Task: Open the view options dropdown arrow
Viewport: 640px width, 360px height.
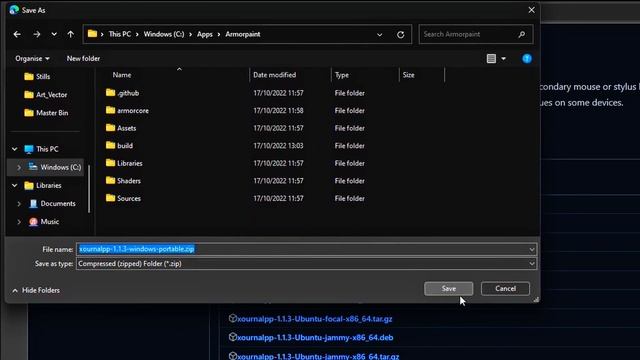Action: click(x=504, y=59)
